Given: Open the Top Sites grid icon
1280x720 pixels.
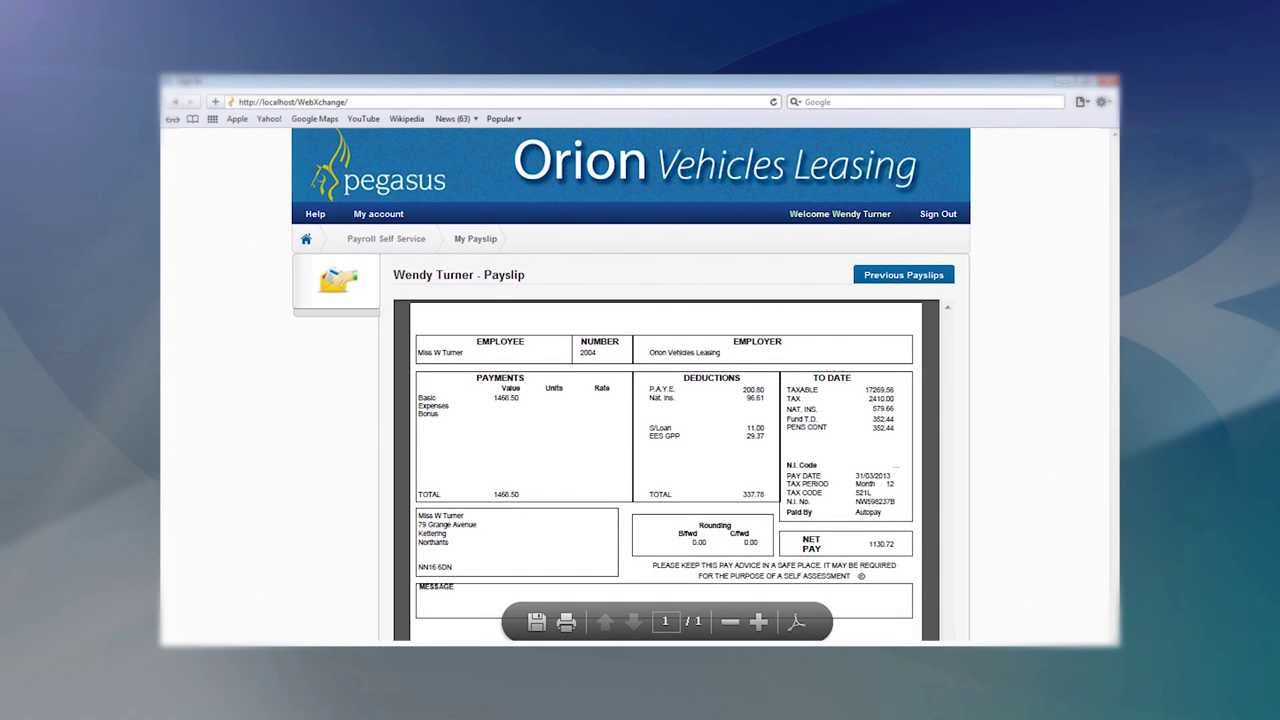Looking at the screenshot, I should pos(212,119).
